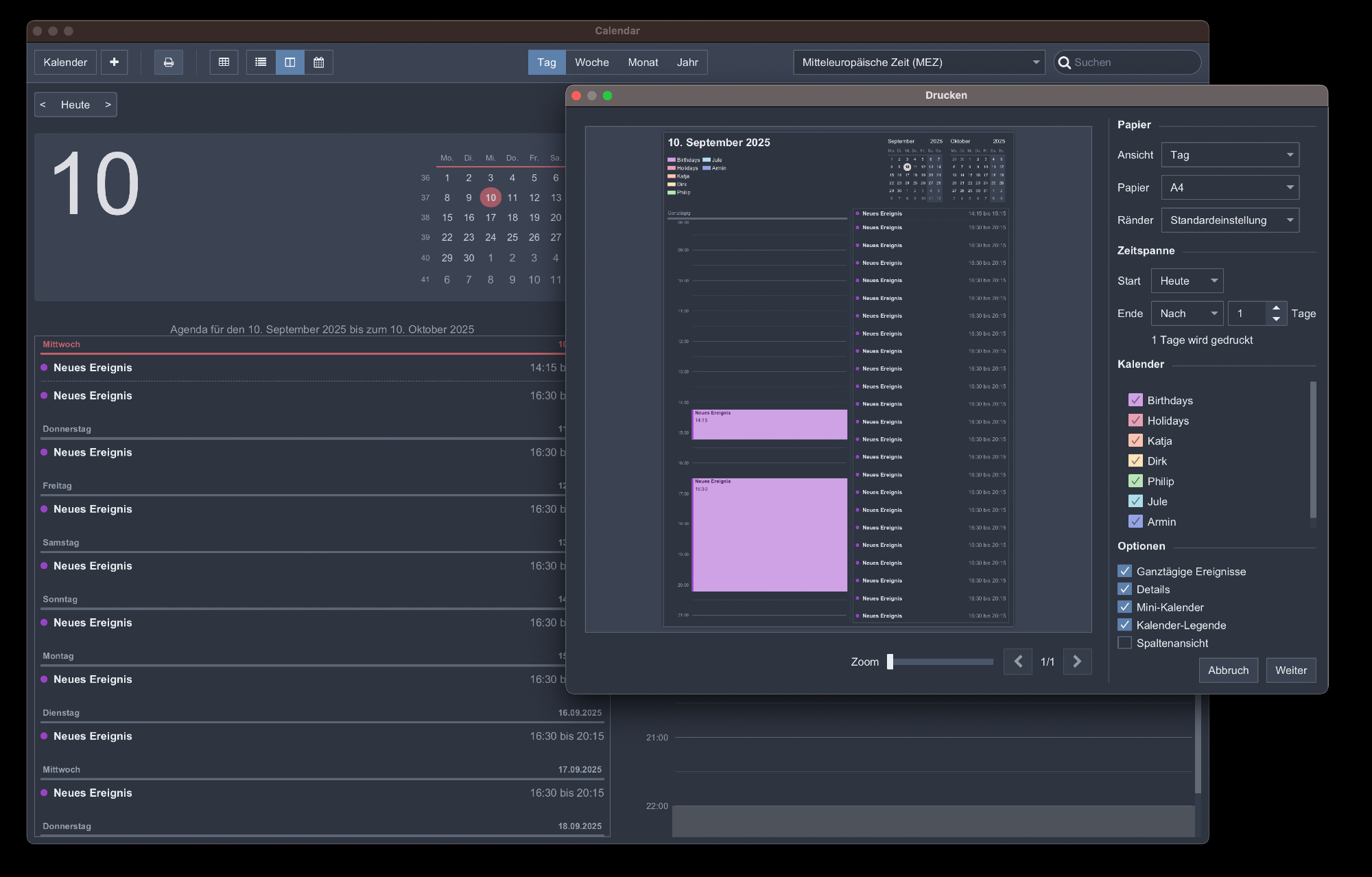Disable the Mini-Kalender option
1372x877 pixels.
pyautogui.click(x=1124, y=607)
